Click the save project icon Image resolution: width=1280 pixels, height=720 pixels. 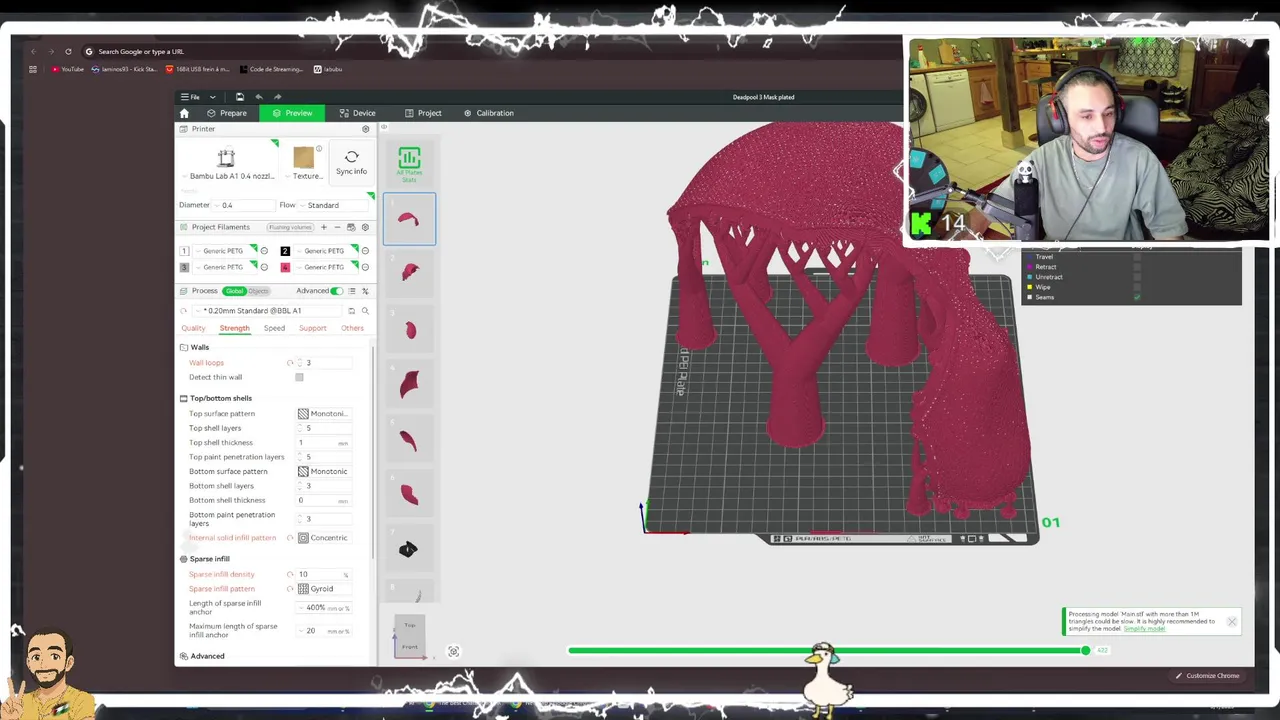[x=240, y=97]
